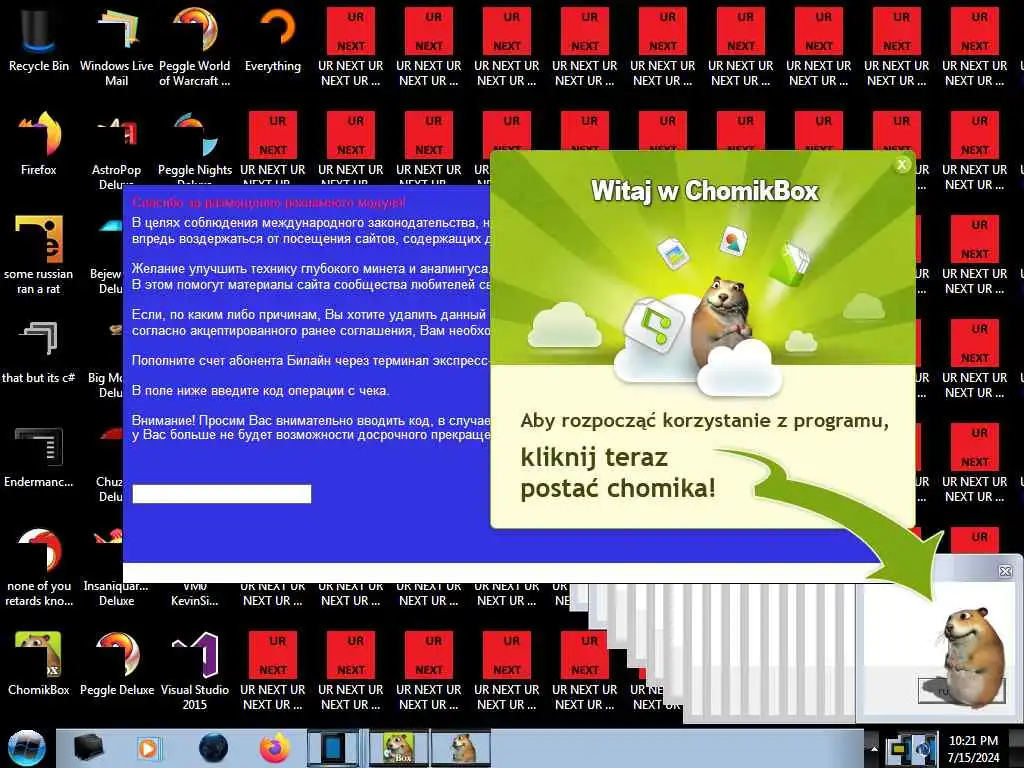Open the ChomikBox desktop shortcut
The width and height of the screenshot is (1024, 768).
click(x=39, y=664)
